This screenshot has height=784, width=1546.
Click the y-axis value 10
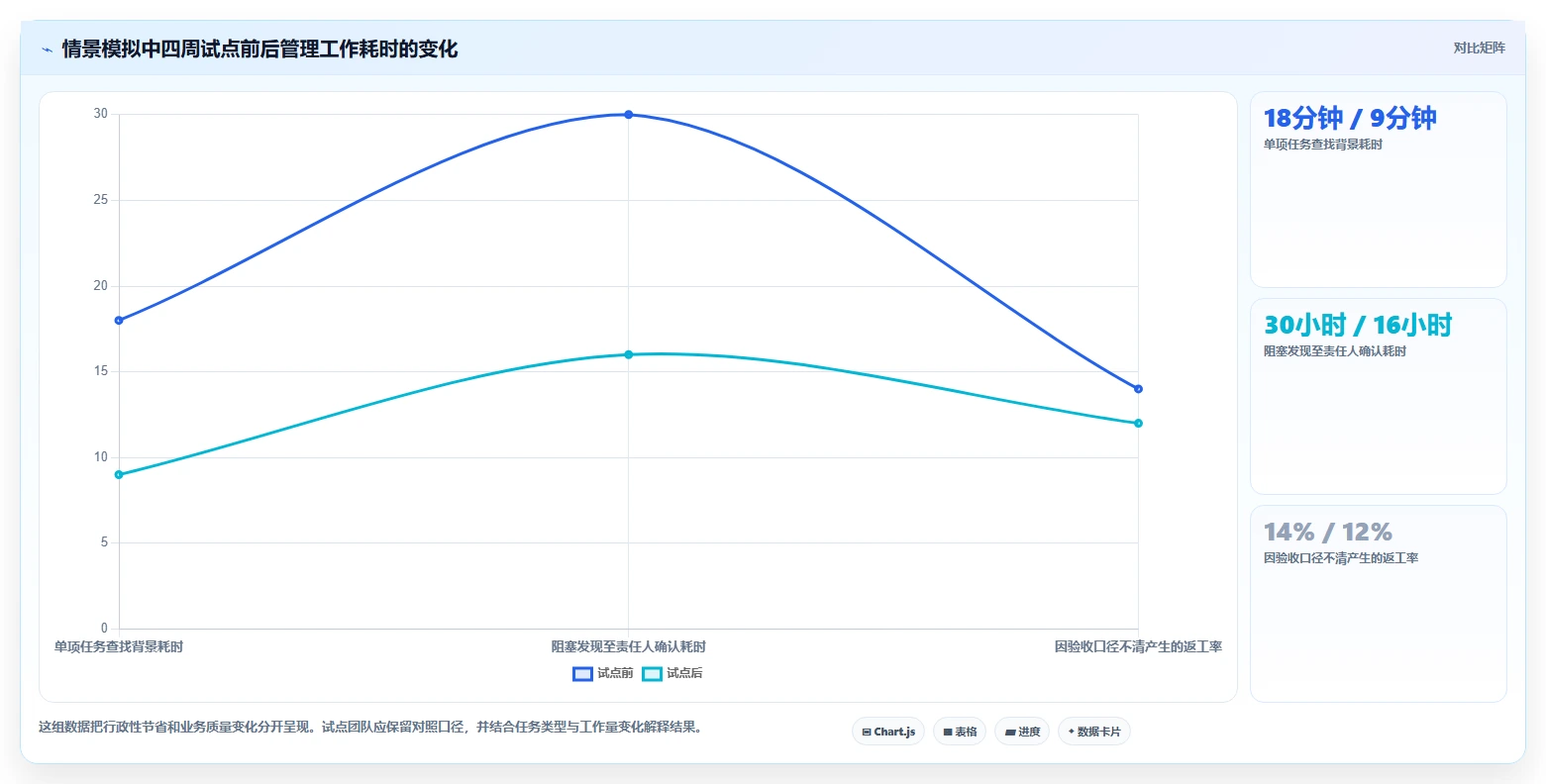101,457
